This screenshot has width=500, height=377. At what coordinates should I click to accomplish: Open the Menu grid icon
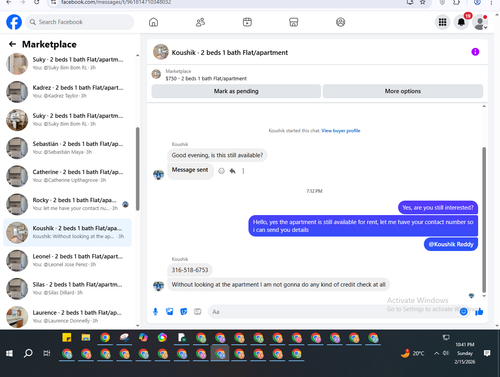tap(442, 22)
